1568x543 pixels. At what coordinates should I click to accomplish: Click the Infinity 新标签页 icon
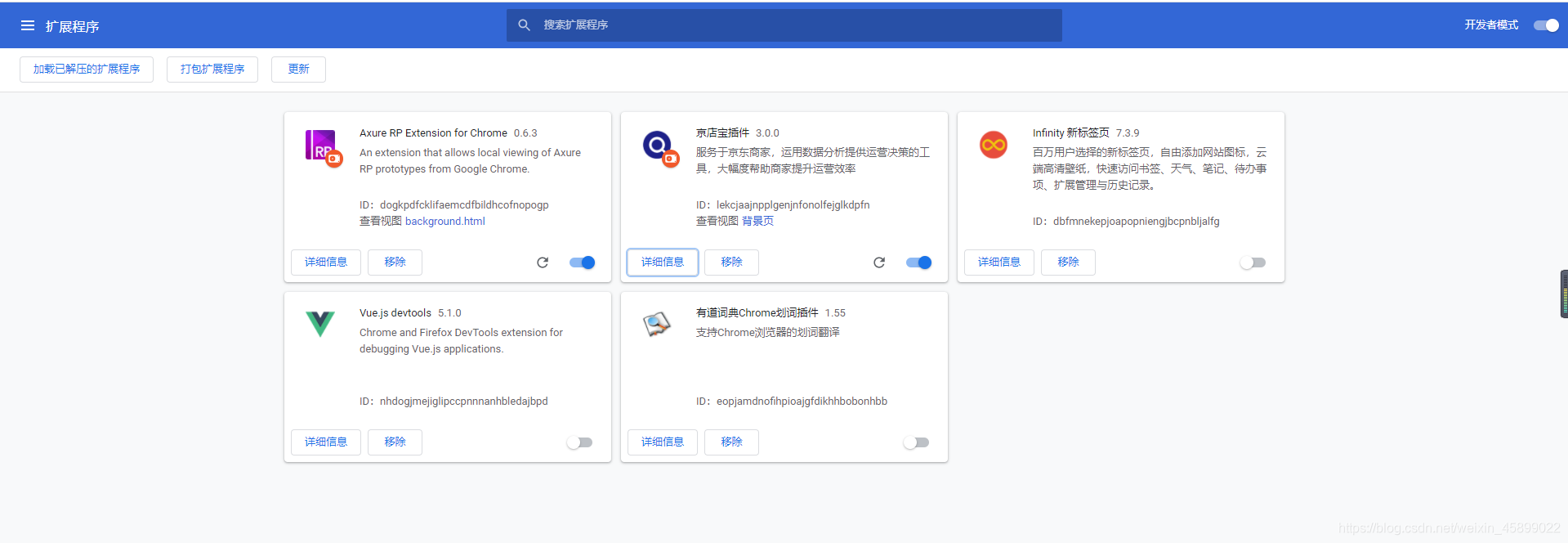coord(994,145)
